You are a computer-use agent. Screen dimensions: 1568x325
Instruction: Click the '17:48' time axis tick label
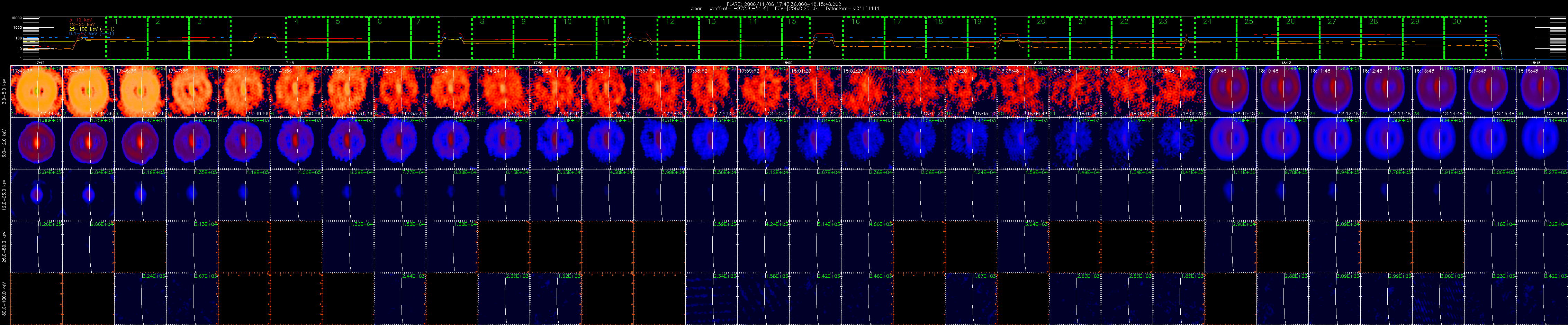click(289, 63)
